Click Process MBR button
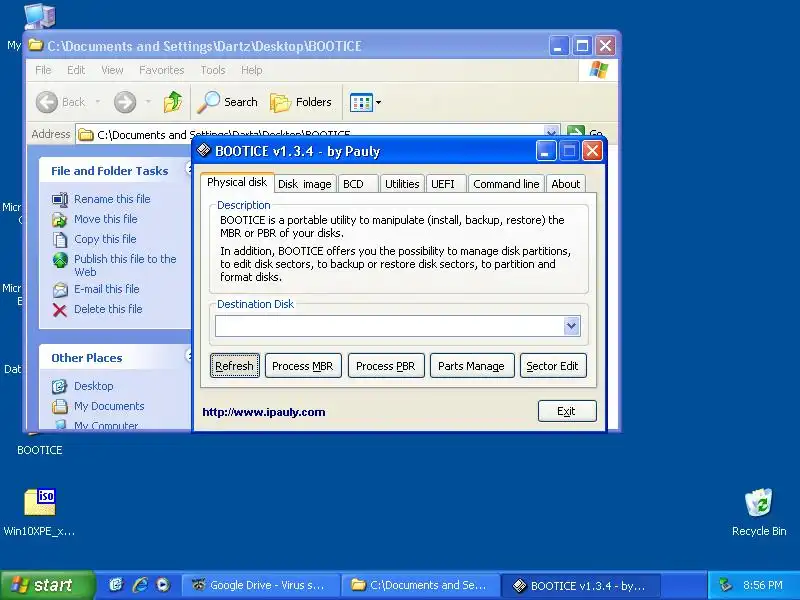The height and width of the screenshot is (600, 800). (303, 366)
